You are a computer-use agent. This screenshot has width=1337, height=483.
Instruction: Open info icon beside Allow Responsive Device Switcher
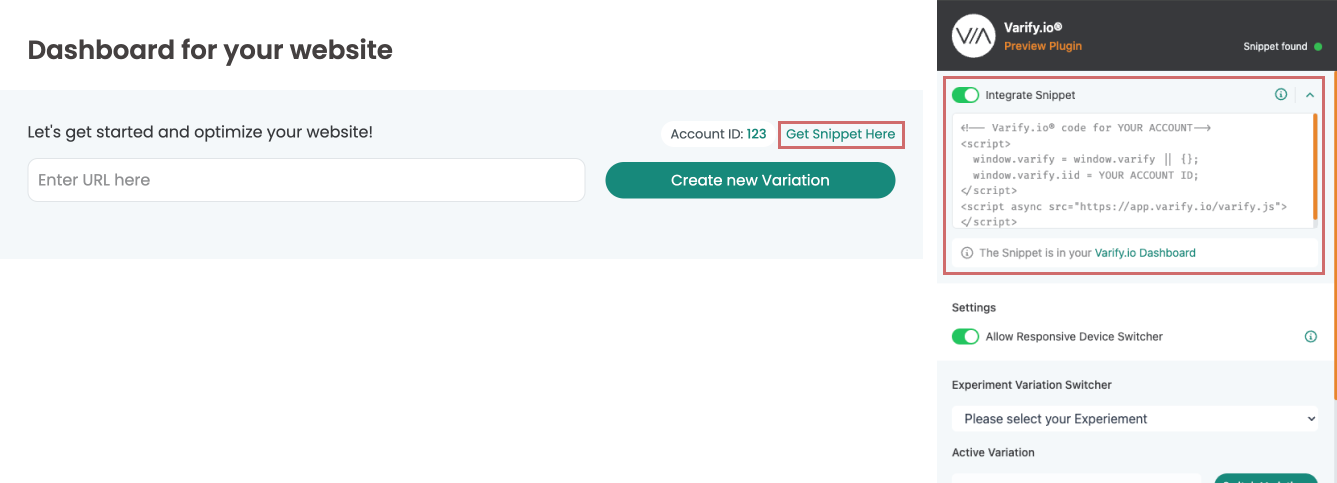(x=1311, y=337)
